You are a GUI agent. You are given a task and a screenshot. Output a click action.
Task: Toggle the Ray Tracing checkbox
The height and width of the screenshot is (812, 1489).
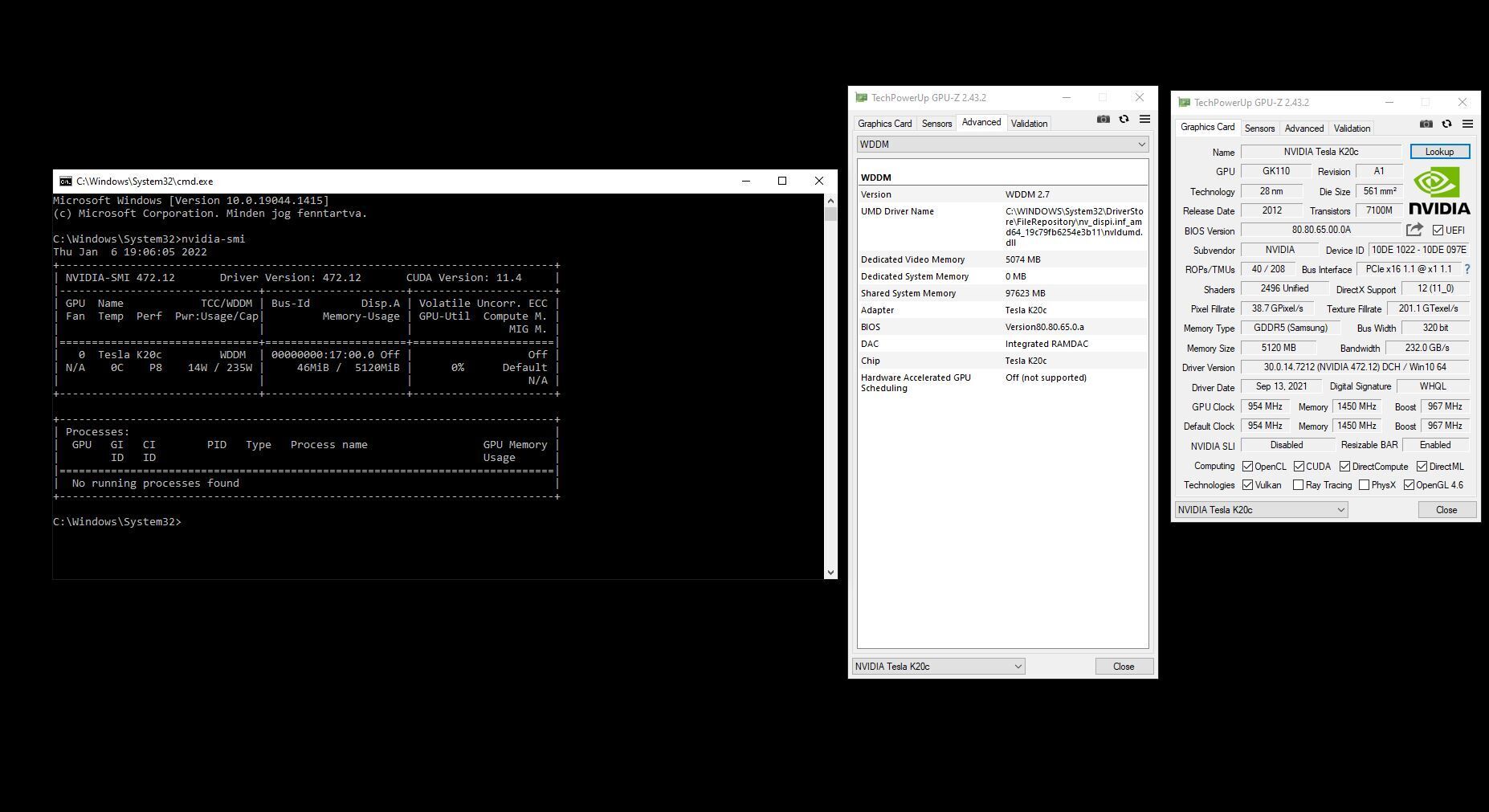[x=1298, y=485]
